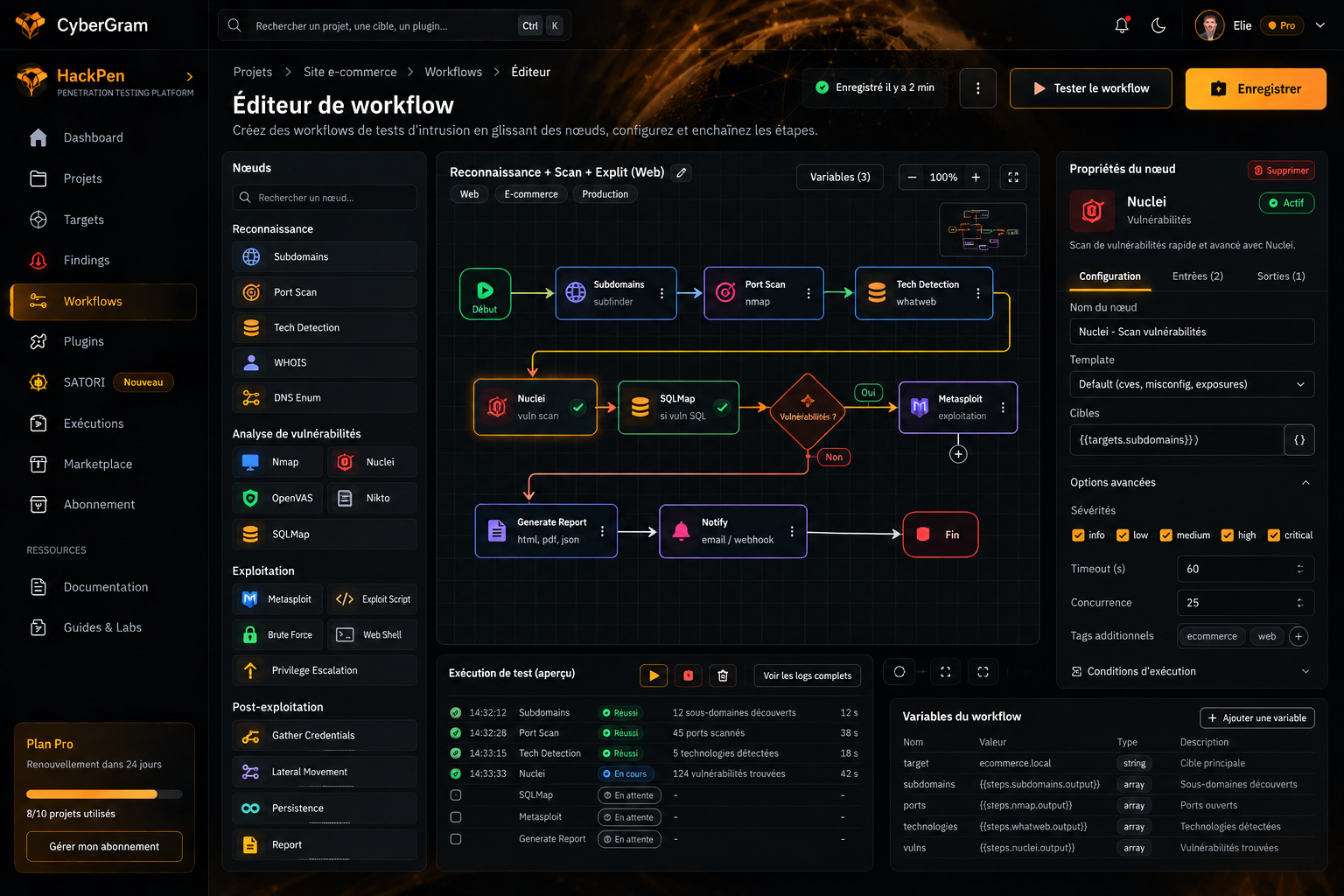This screenshot has width=1344, height=896.
Task: Toggle dark mode moon icon
Action: pyautogui.click(x=1158, y=25)
